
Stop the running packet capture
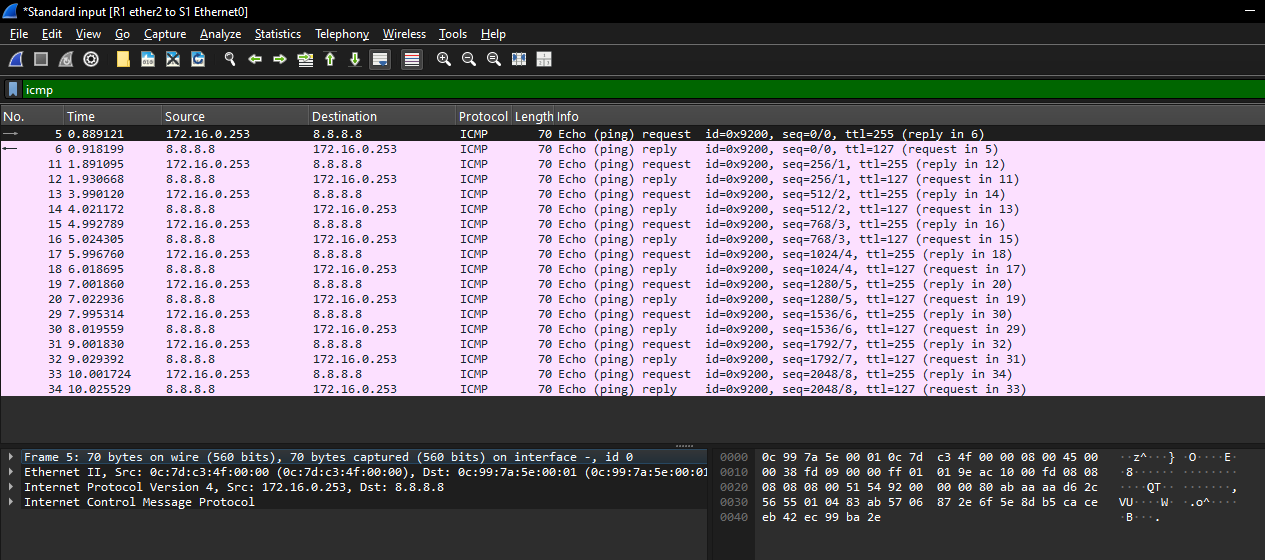click(x=41, y=59)
